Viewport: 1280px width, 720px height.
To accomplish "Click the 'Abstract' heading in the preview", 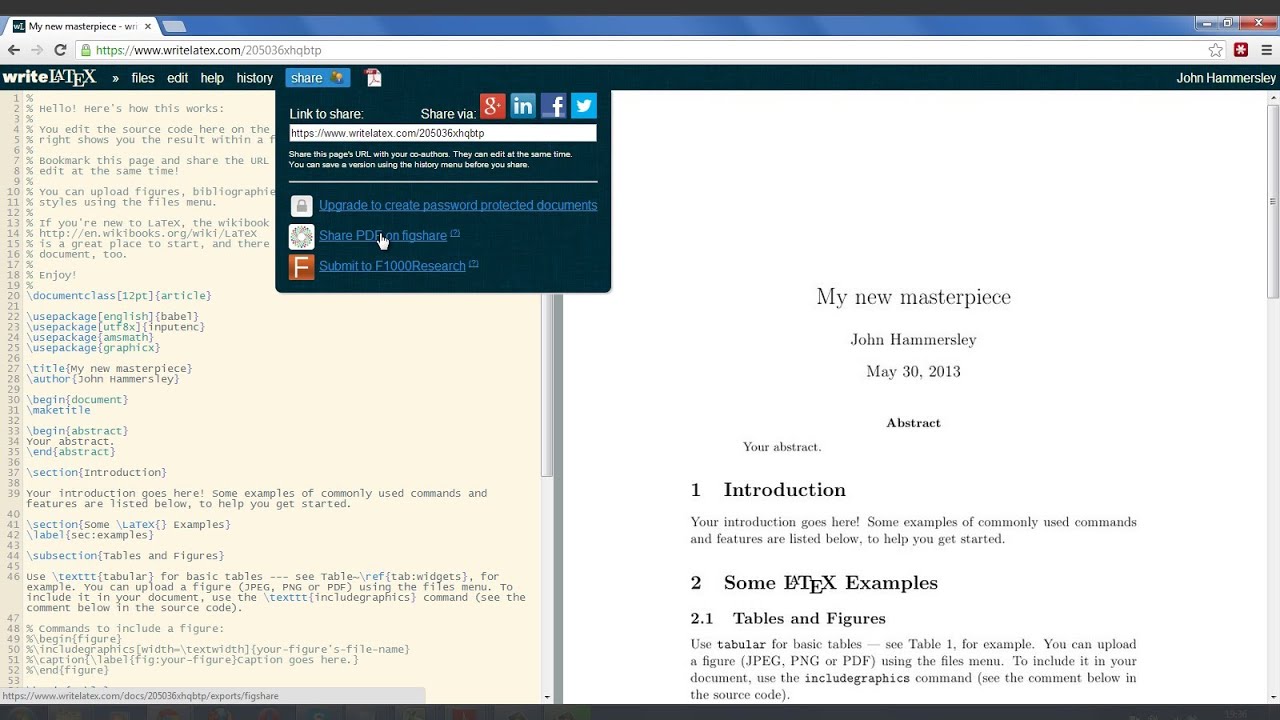I will tap(913, 423).
